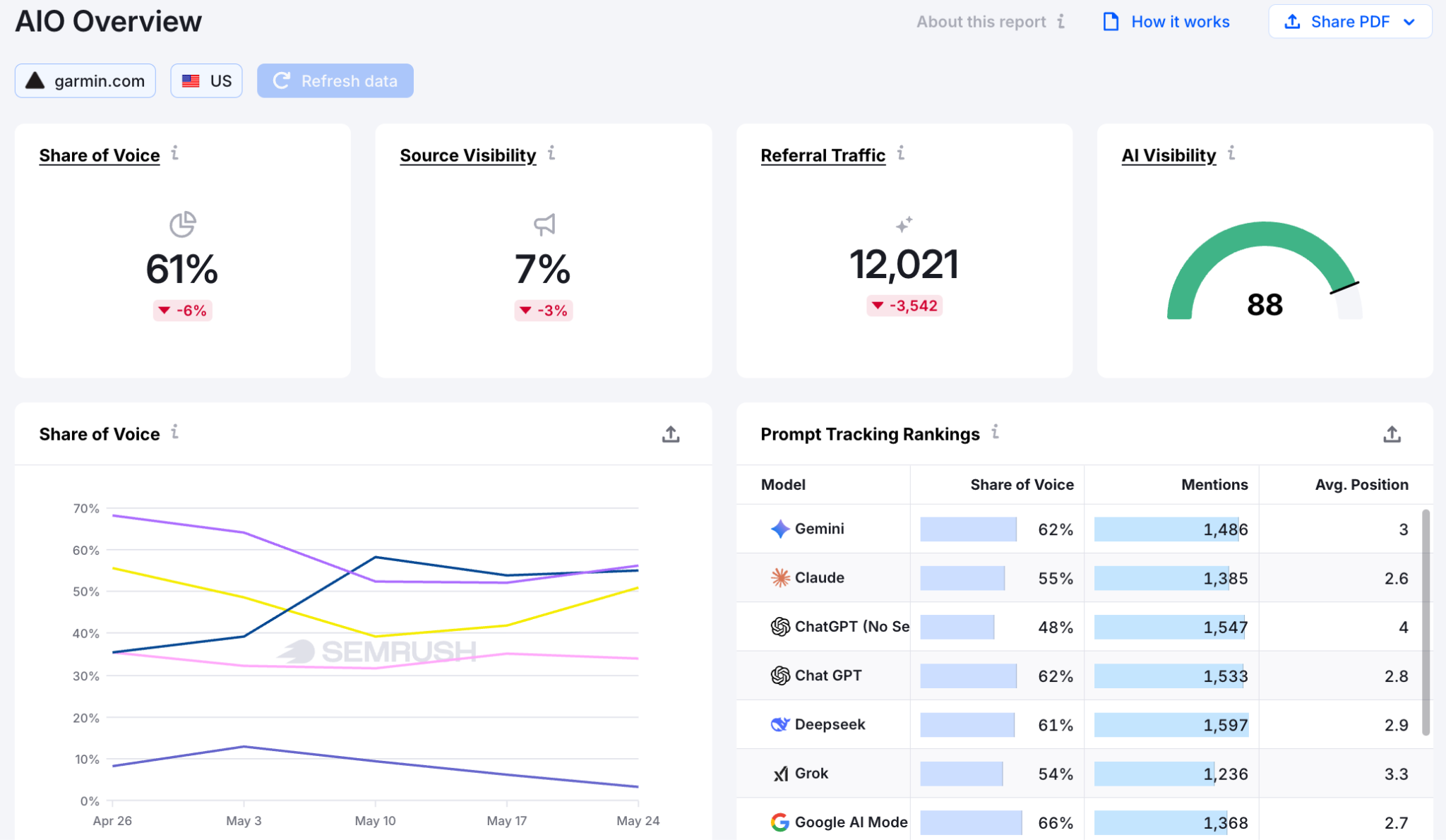Export the Share of Voice chart

[x=671, y=434]
